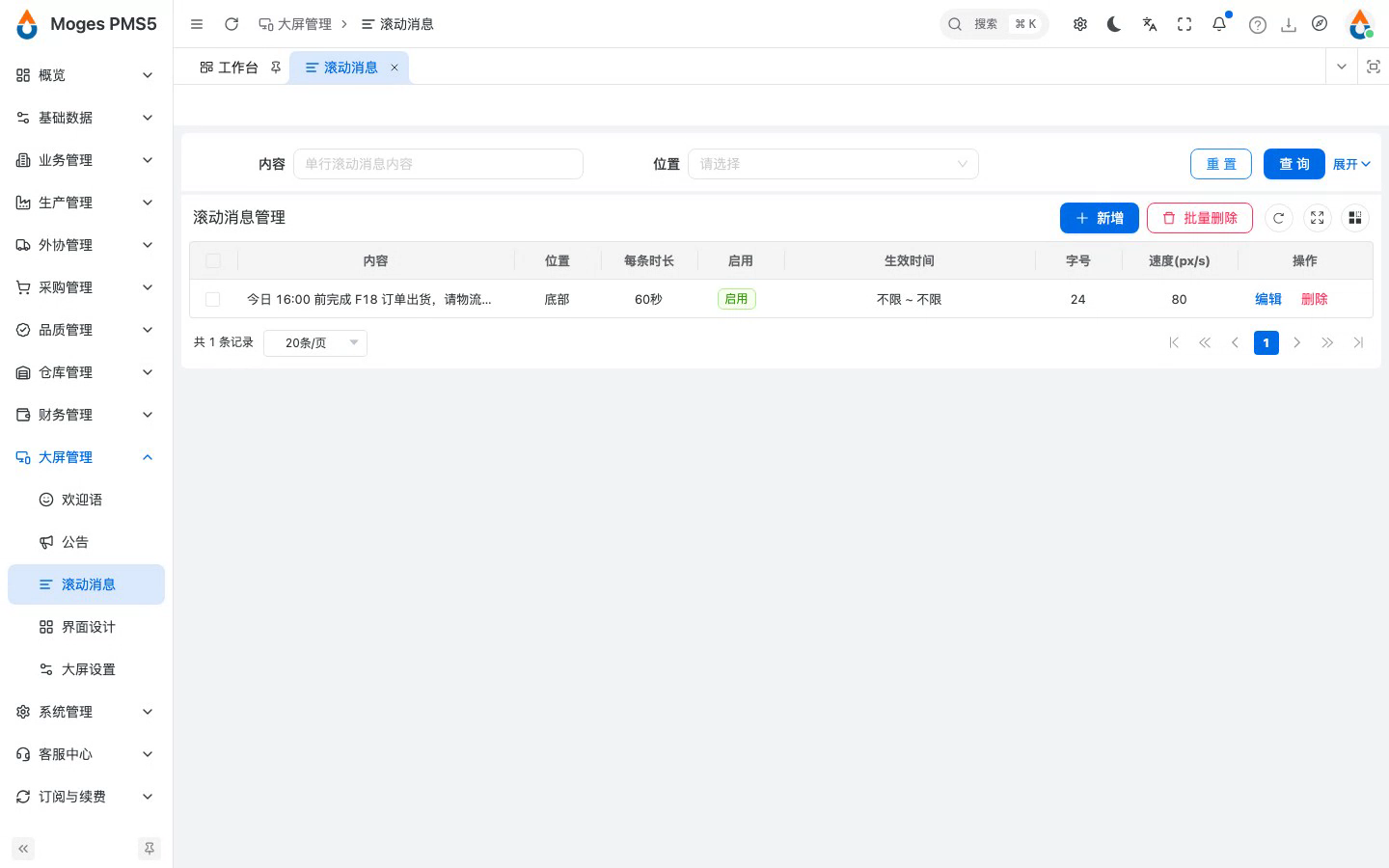Expand more filters with 展开

pos(1351,164)
